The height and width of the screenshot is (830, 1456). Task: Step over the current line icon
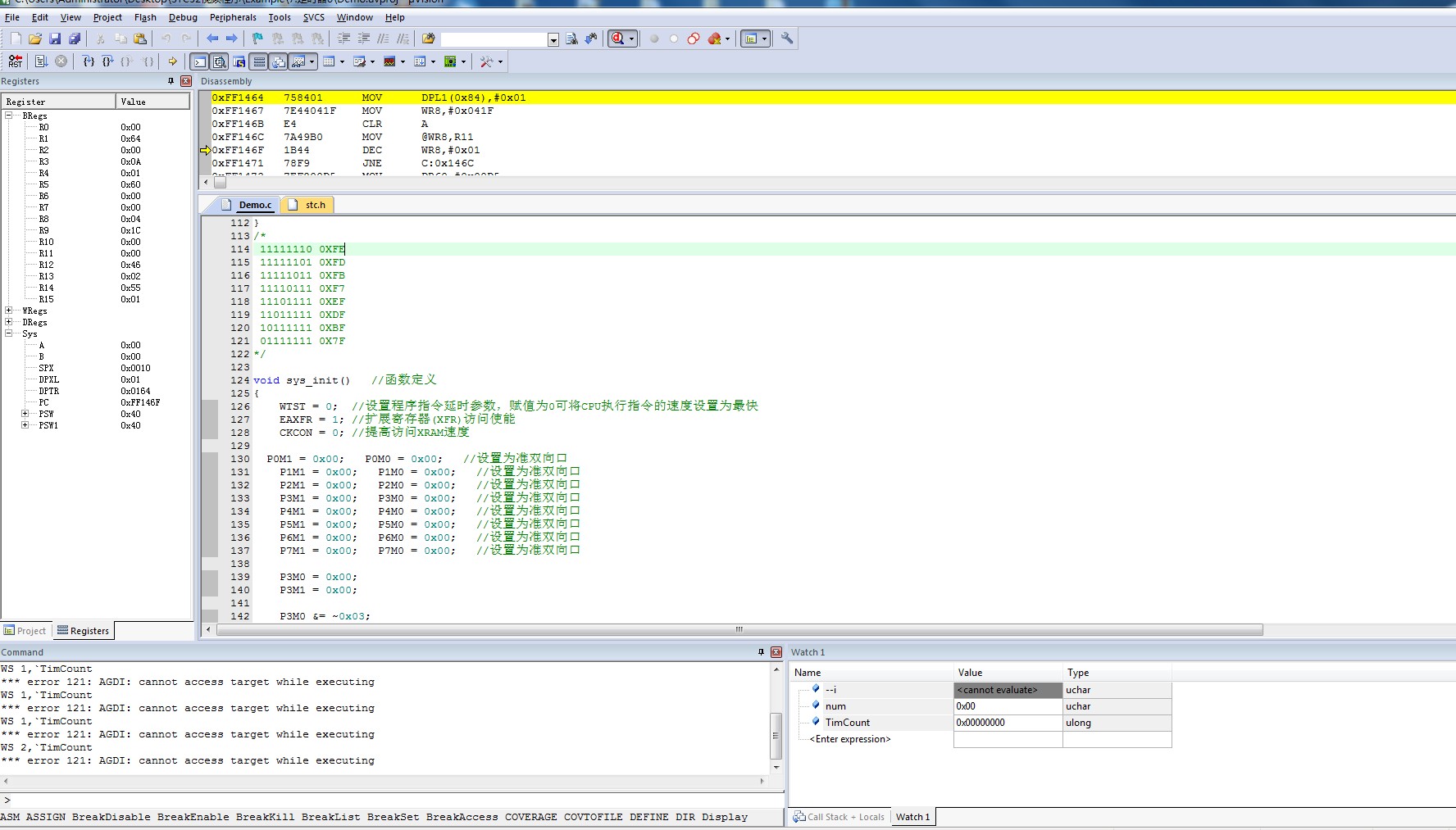click(x=107, y=61)
